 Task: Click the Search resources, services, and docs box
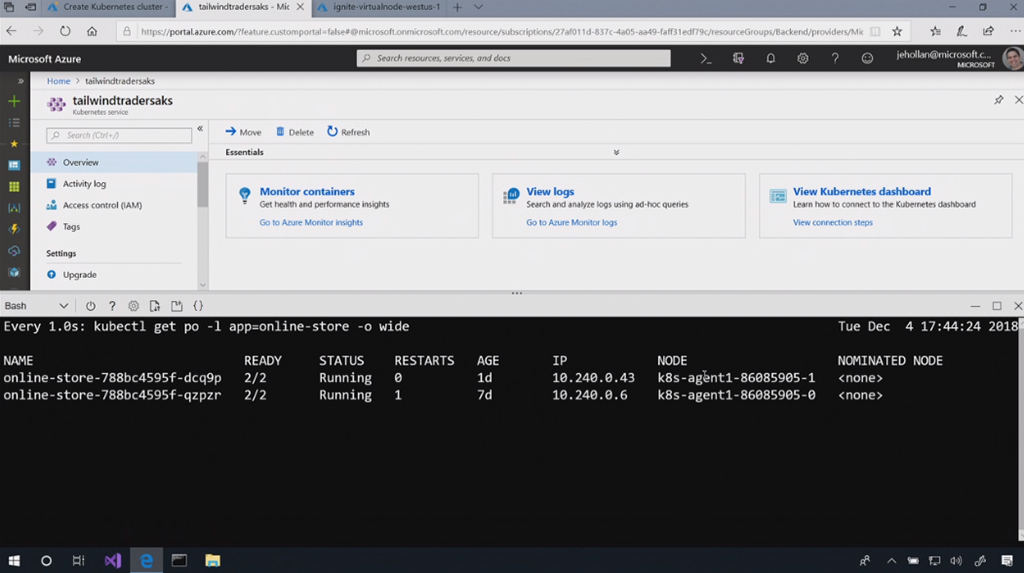click(x=513, y=58)
